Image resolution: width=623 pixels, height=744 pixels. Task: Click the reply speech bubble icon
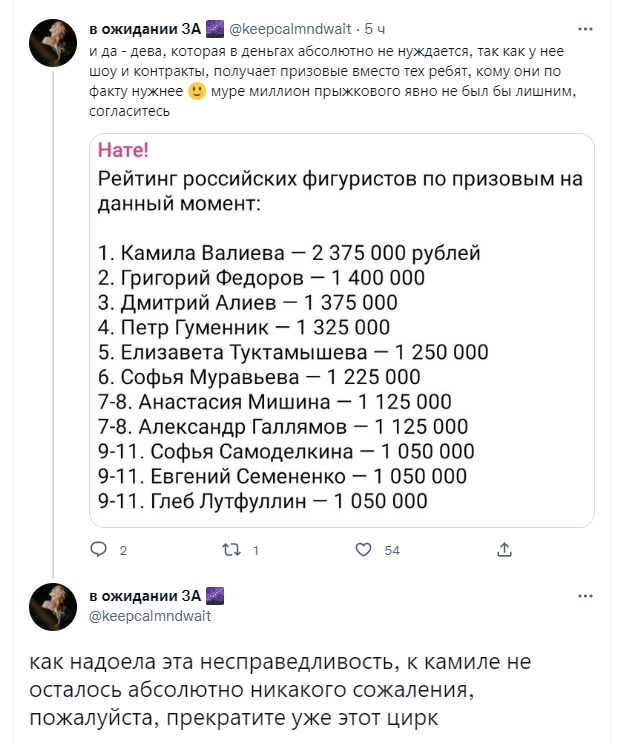(98, 549)
